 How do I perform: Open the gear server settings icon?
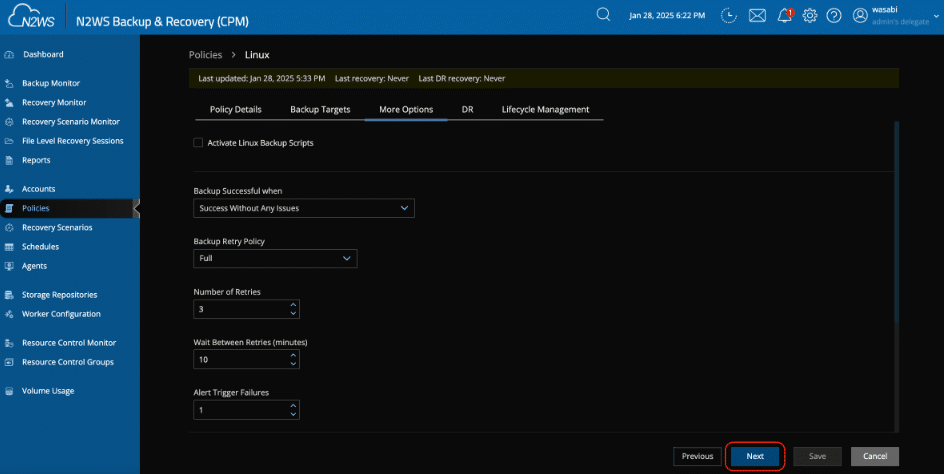pos(810,16)
